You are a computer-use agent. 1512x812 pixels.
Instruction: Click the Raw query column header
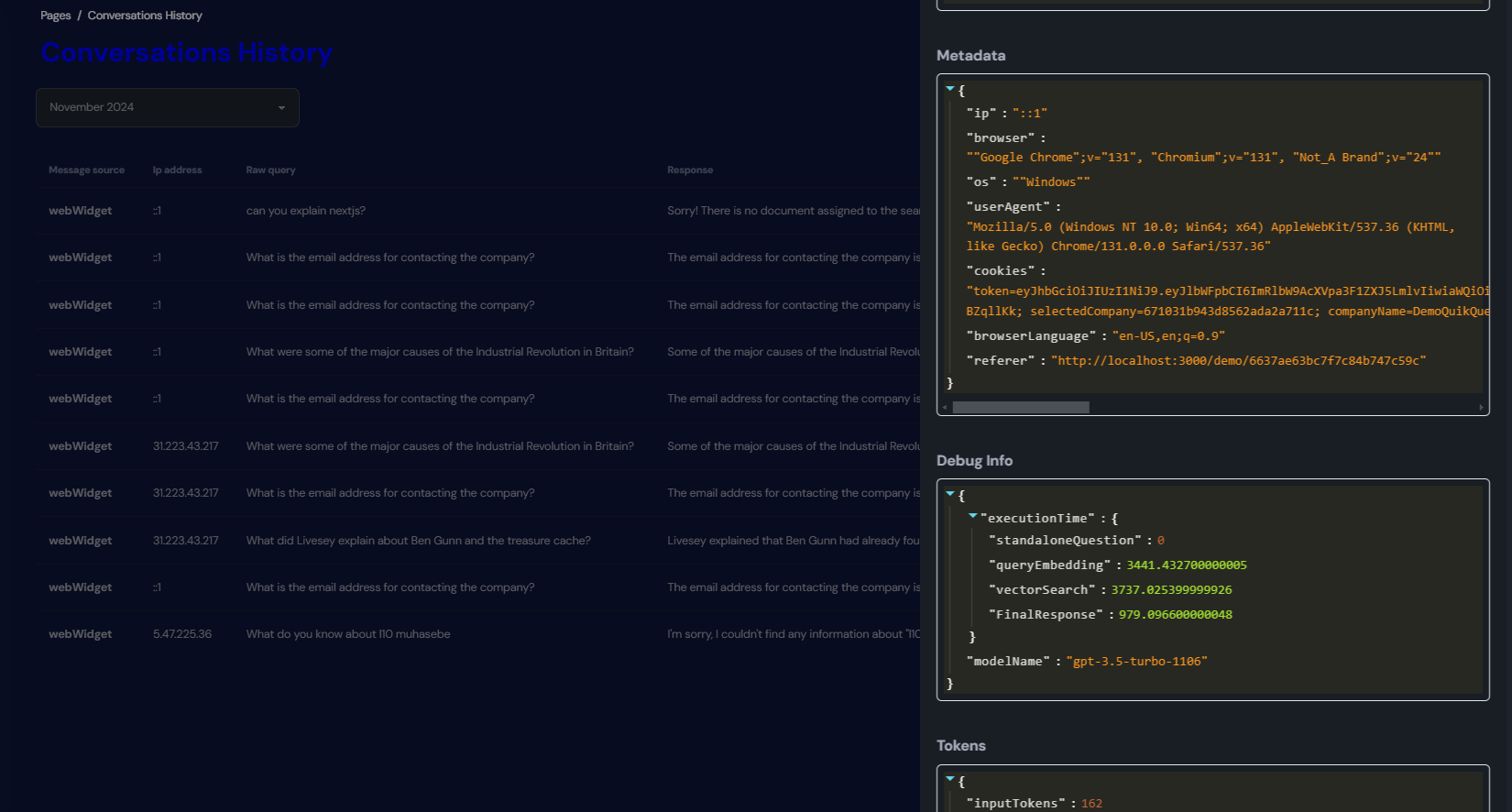[270, 170]
